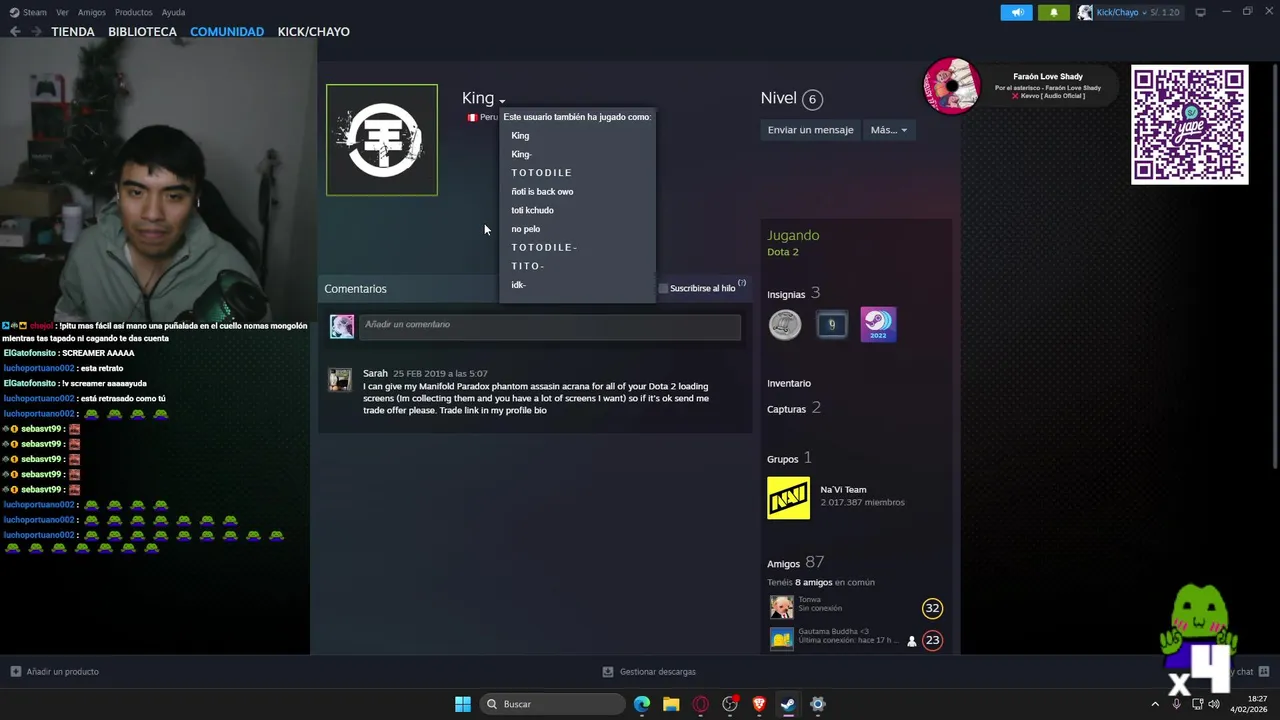Expand the Más... dropdown
This screenshot has height=720, width=1280.
tap(888, 130)
